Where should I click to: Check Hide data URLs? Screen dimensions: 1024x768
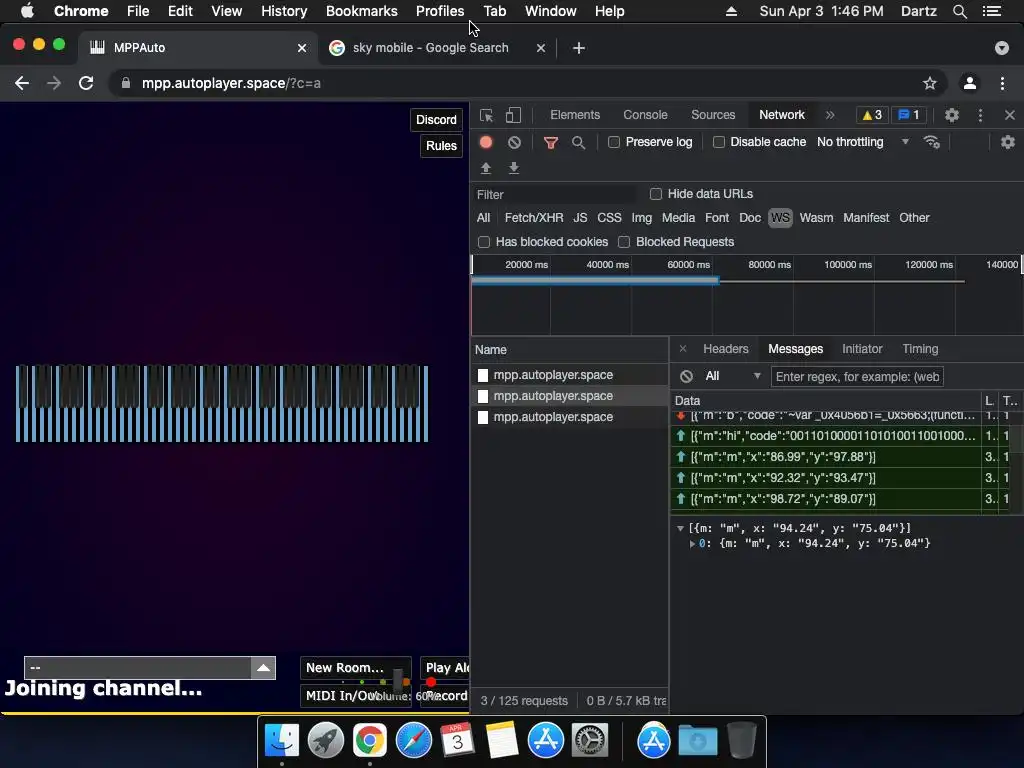tap(656, 194)
